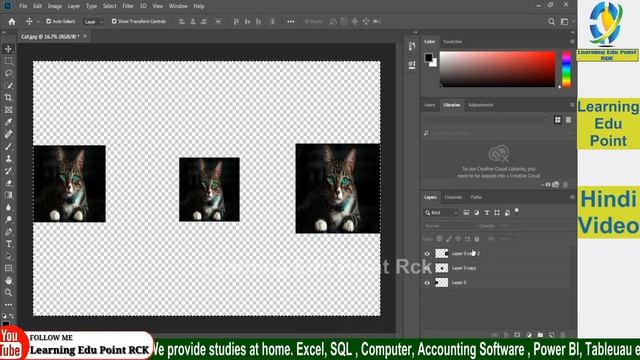The image size is (640, 360).
Task: Filter layers by type layers icon
Action: pyautogui.click(x=487, y=213)
